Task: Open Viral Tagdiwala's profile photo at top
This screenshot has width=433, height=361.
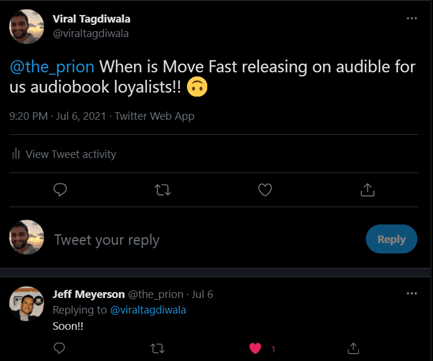Action: [x=26, y=26]
